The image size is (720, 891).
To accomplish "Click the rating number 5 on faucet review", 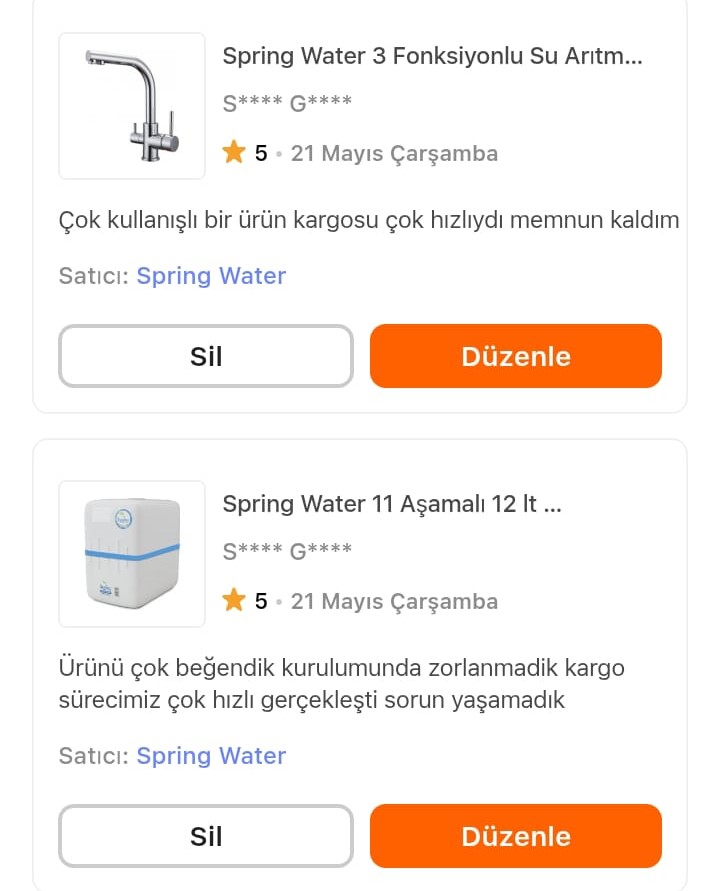I will (x=261, y=153).
